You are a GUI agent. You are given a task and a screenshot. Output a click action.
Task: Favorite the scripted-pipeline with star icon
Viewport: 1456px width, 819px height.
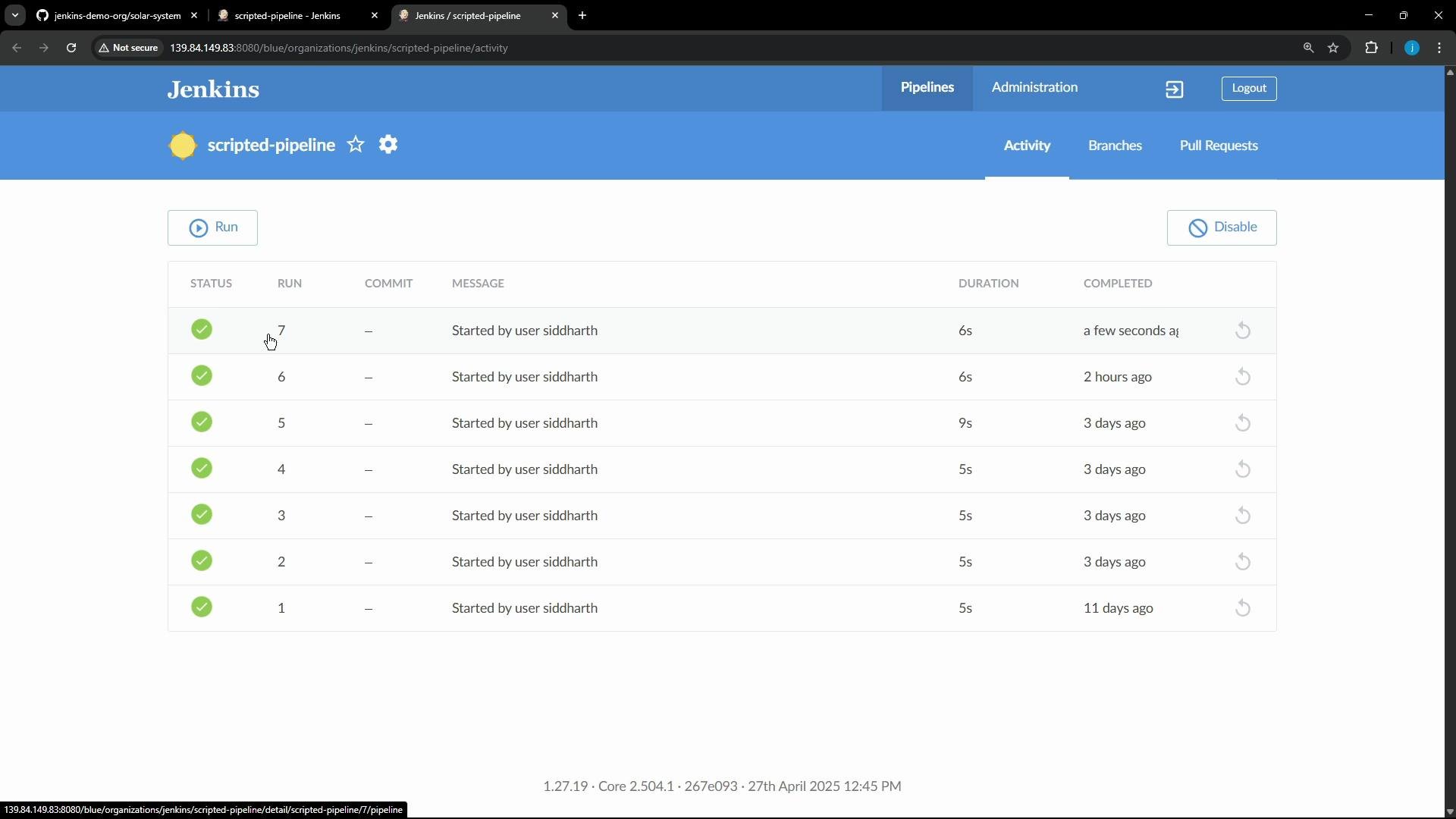click(x=356, y=145)
